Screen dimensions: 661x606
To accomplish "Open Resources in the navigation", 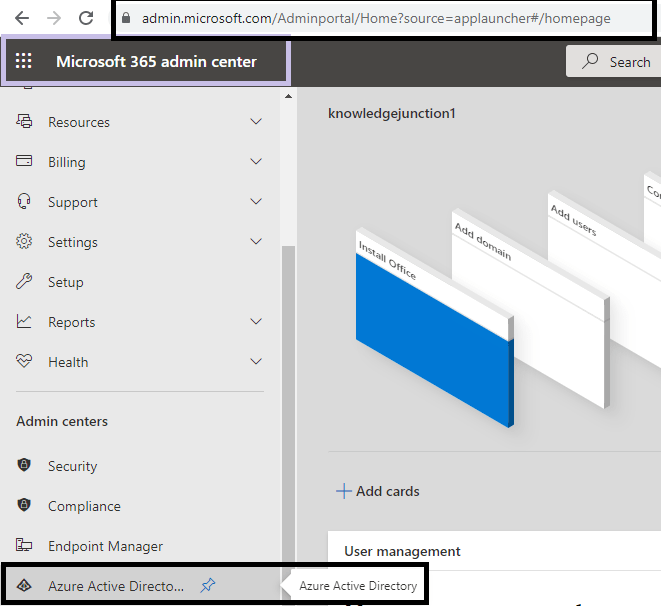I will click(140, 122).
